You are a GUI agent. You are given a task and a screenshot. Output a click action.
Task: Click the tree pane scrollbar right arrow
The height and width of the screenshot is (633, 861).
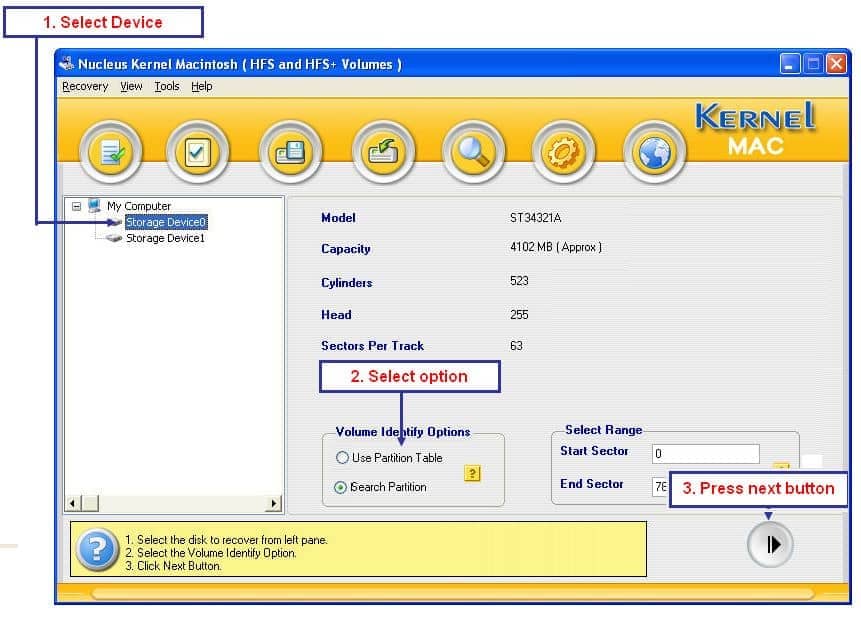click(x=273, y=503)
